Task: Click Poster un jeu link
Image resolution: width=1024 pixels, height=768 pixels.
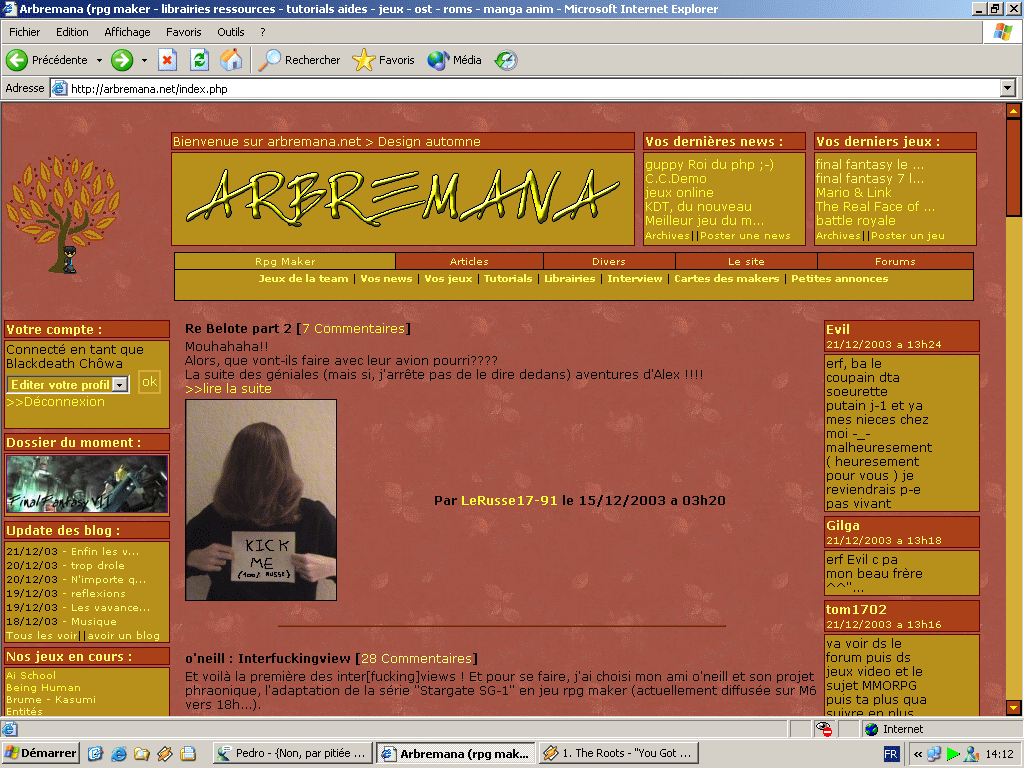Action: pyautogui.click(x=908, y=236)
